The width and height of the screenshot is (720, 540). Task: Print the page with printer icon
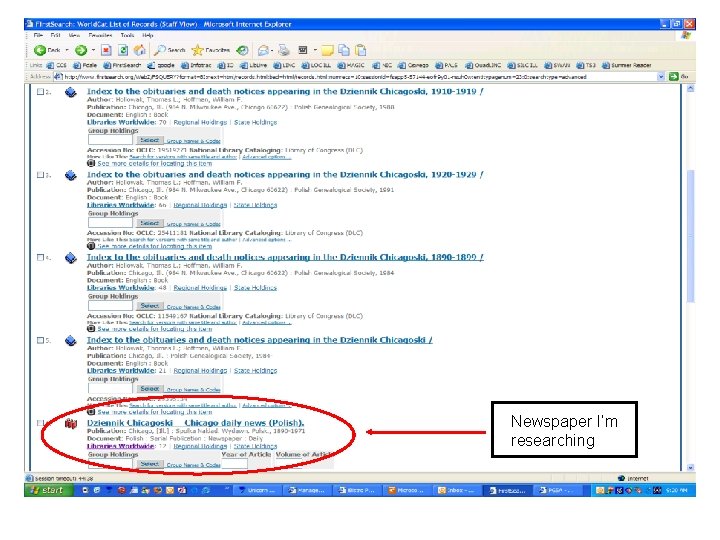[284, 50]
